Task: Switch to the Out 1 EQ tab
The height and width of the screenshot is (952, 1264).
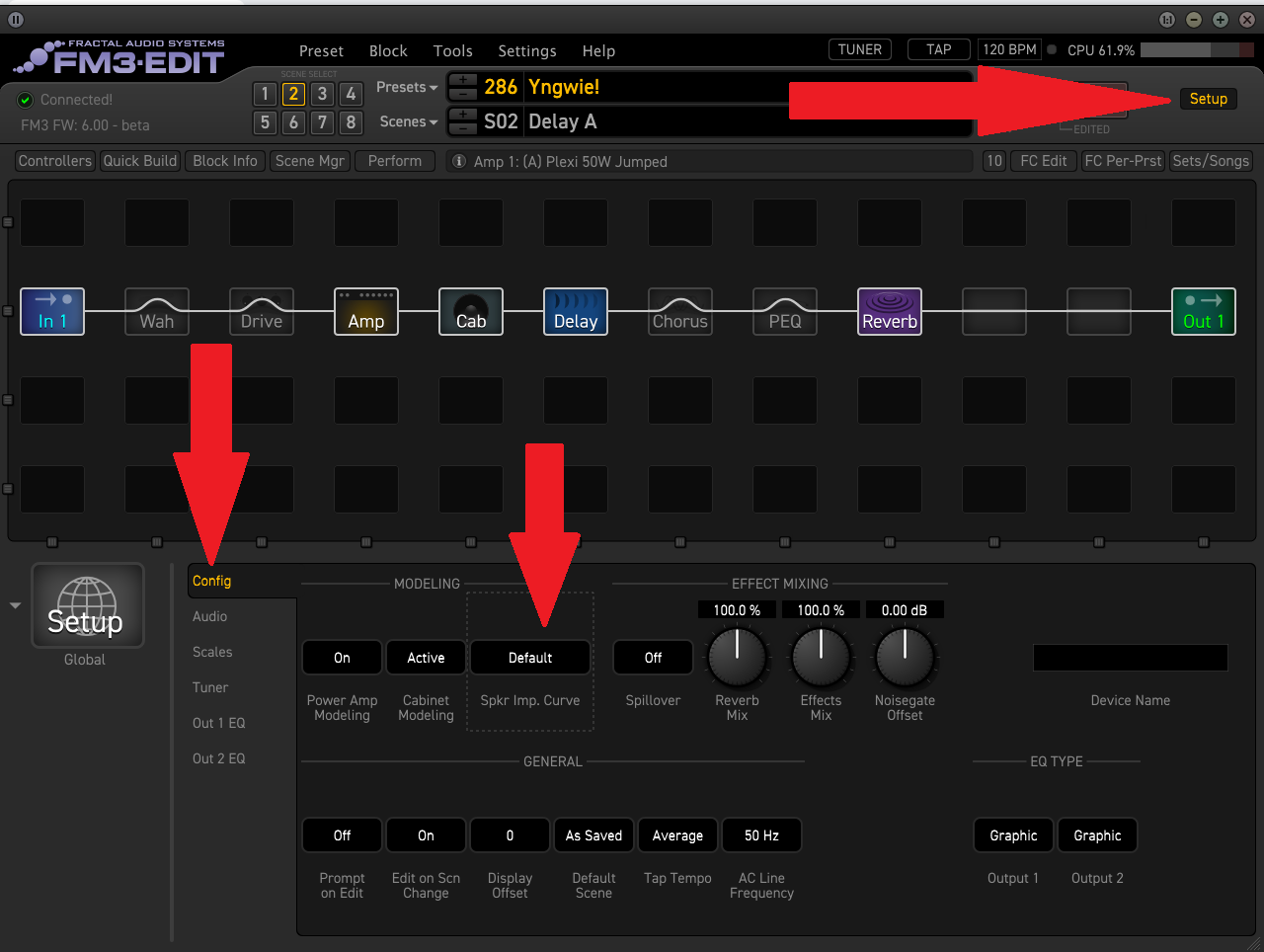Action: point(218,723)
